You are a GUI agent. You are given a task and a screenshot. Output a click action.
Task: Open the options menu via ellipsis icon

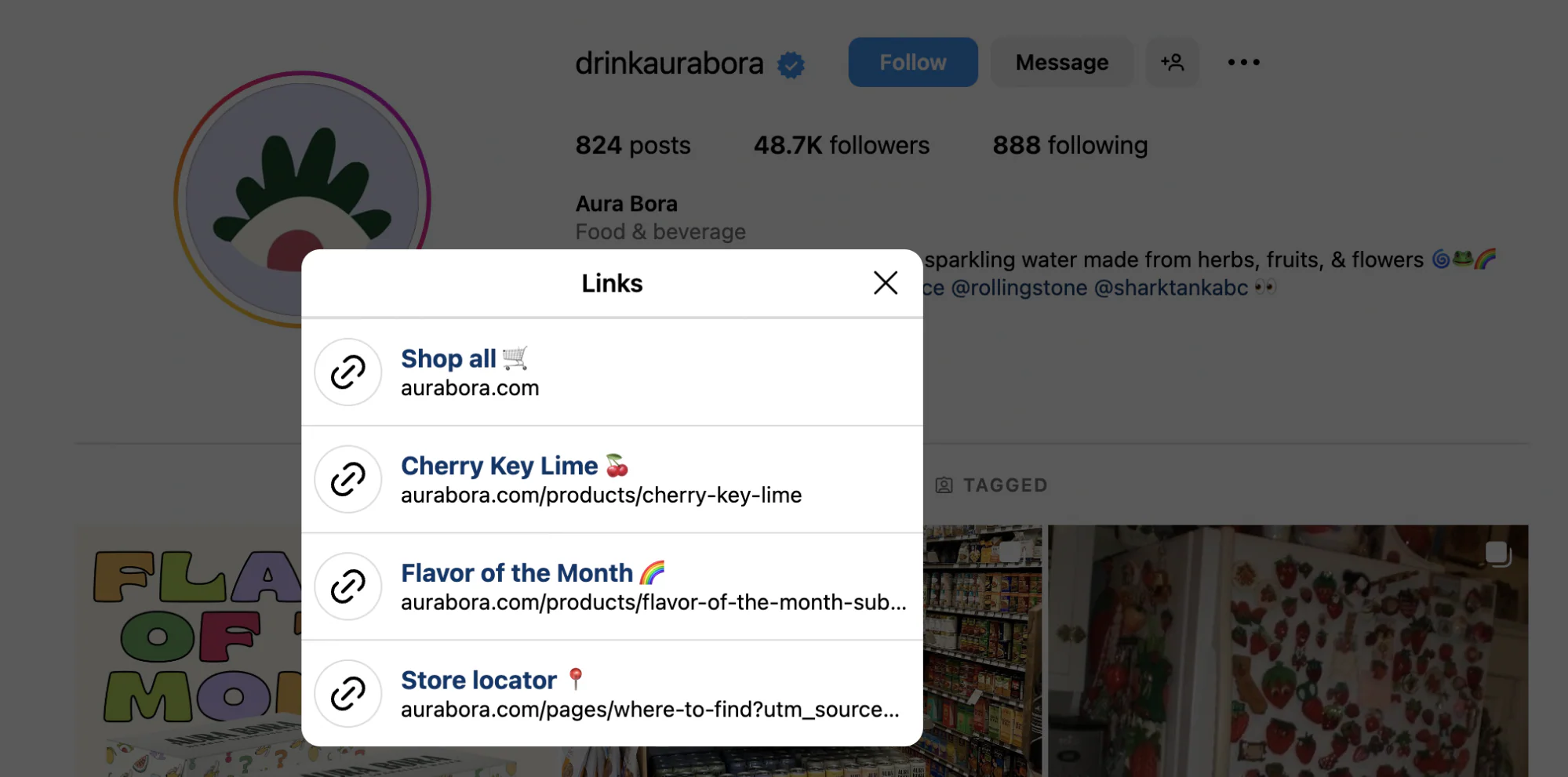pyautogui.click(x=1242, y=62)
